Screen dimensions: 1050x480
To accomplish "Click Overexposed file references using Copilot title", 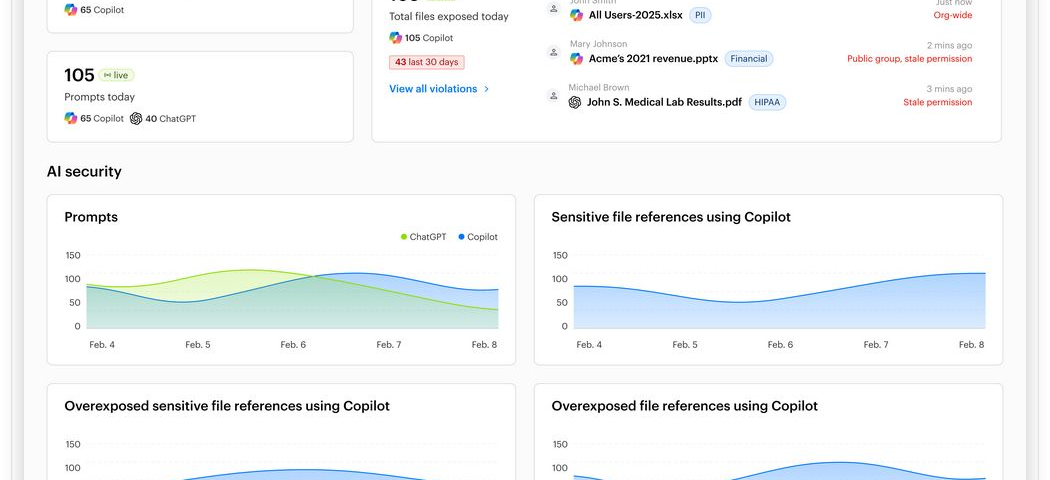I will tap(684, 406).
